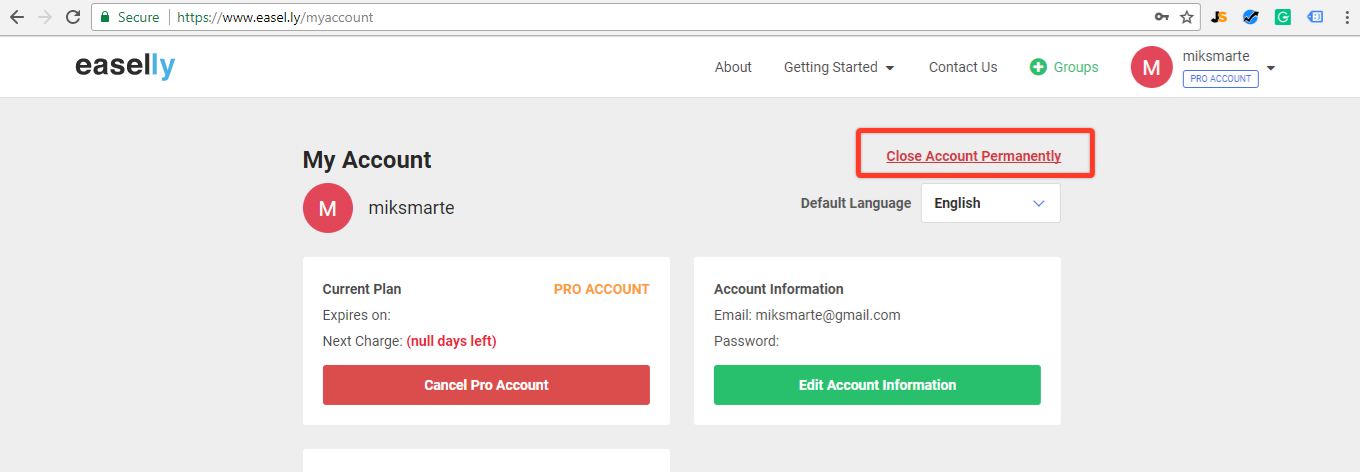
Task: Expand the miksmarte user menu arrow
Action: tap(1271, 68)
